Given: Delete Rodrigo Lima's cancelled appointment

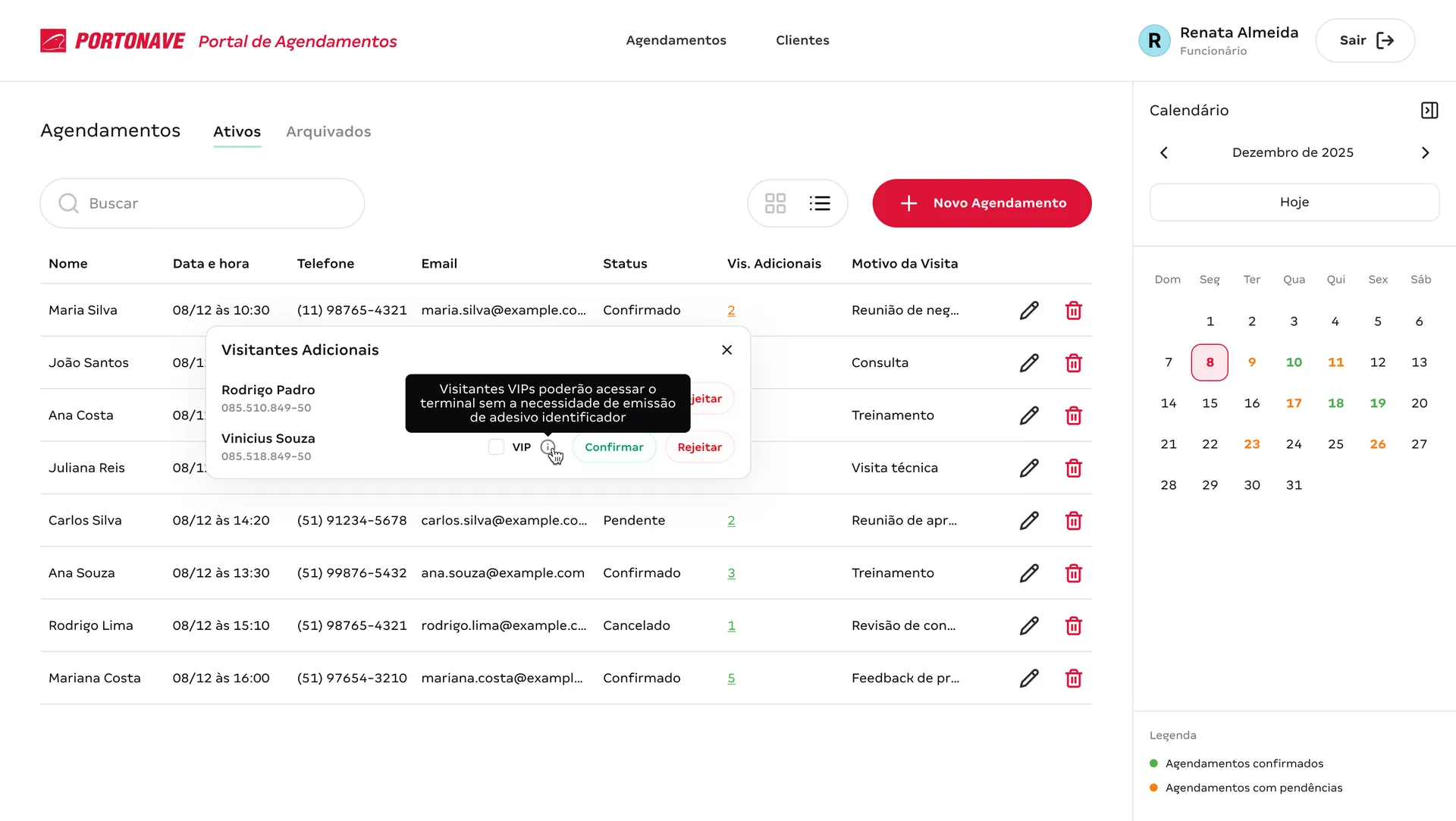Looking at the screenshot, I should coord(1074,625).
